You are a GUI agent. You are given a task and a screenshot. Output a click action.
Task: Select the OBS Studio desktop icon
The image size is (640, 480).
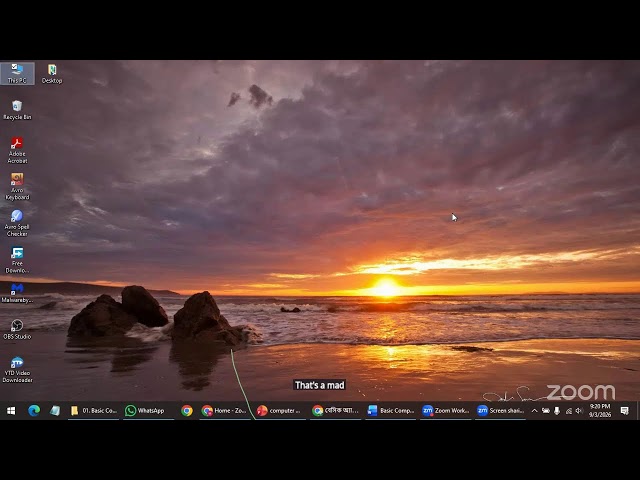(17, 330)
